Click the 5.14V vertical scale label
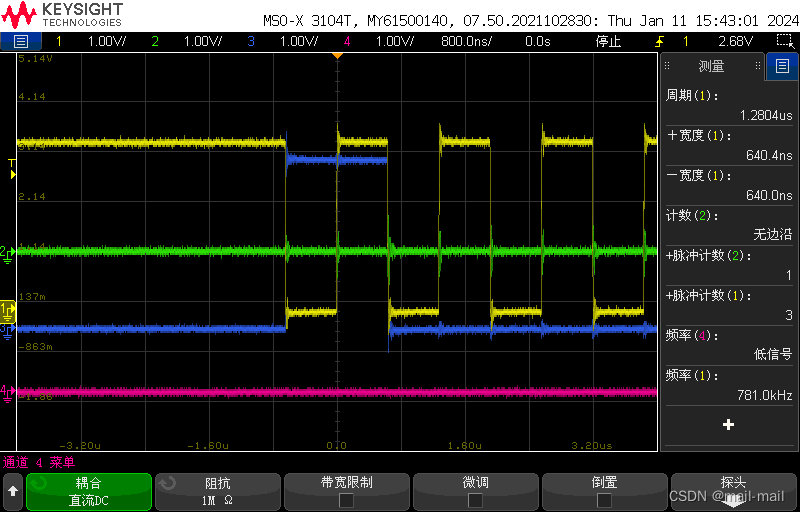Image resolution: width=800 pixels, height=512 pixels. [x=35, y=59]
